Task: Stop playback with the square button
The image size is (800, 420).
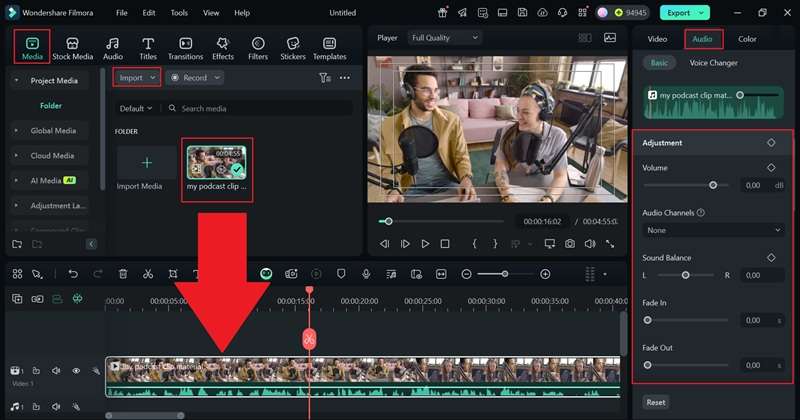Action: [x=445, y=244]
